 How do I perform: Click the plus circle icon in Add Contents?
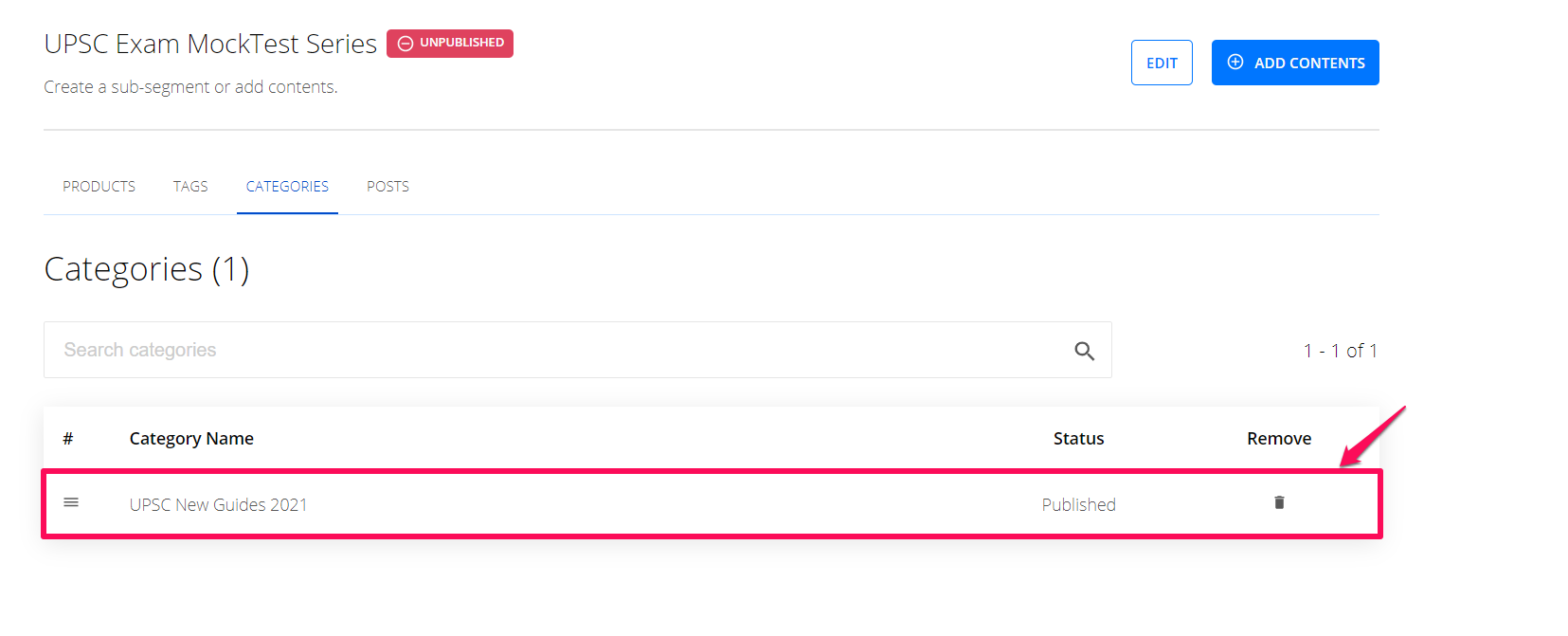(1235, 63)
